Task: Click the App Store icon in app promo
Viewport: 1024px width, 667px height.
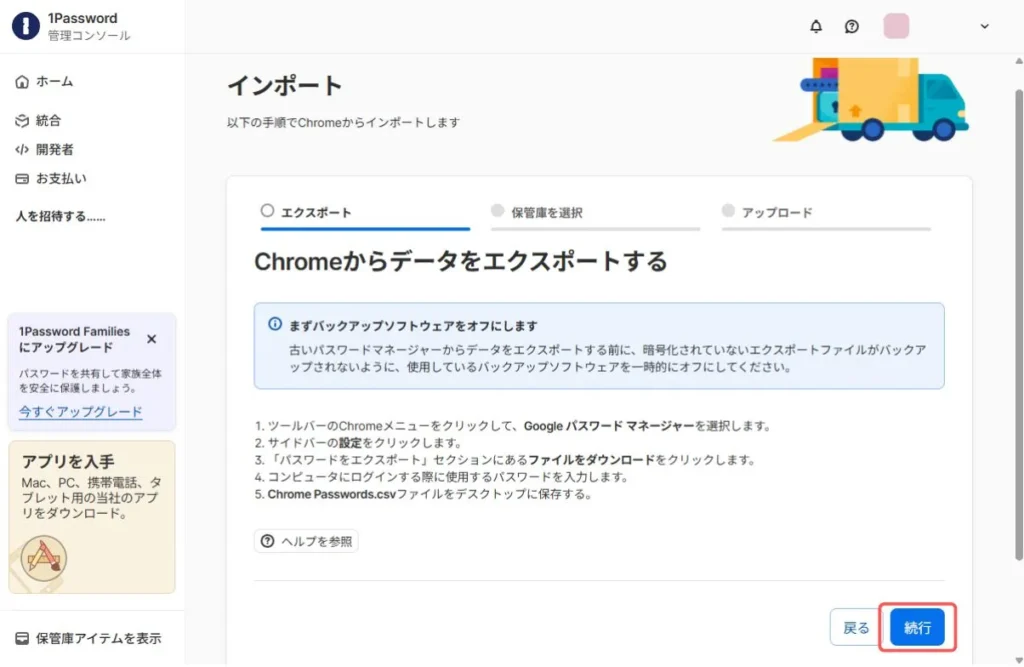Action: (x=43, y=558)
